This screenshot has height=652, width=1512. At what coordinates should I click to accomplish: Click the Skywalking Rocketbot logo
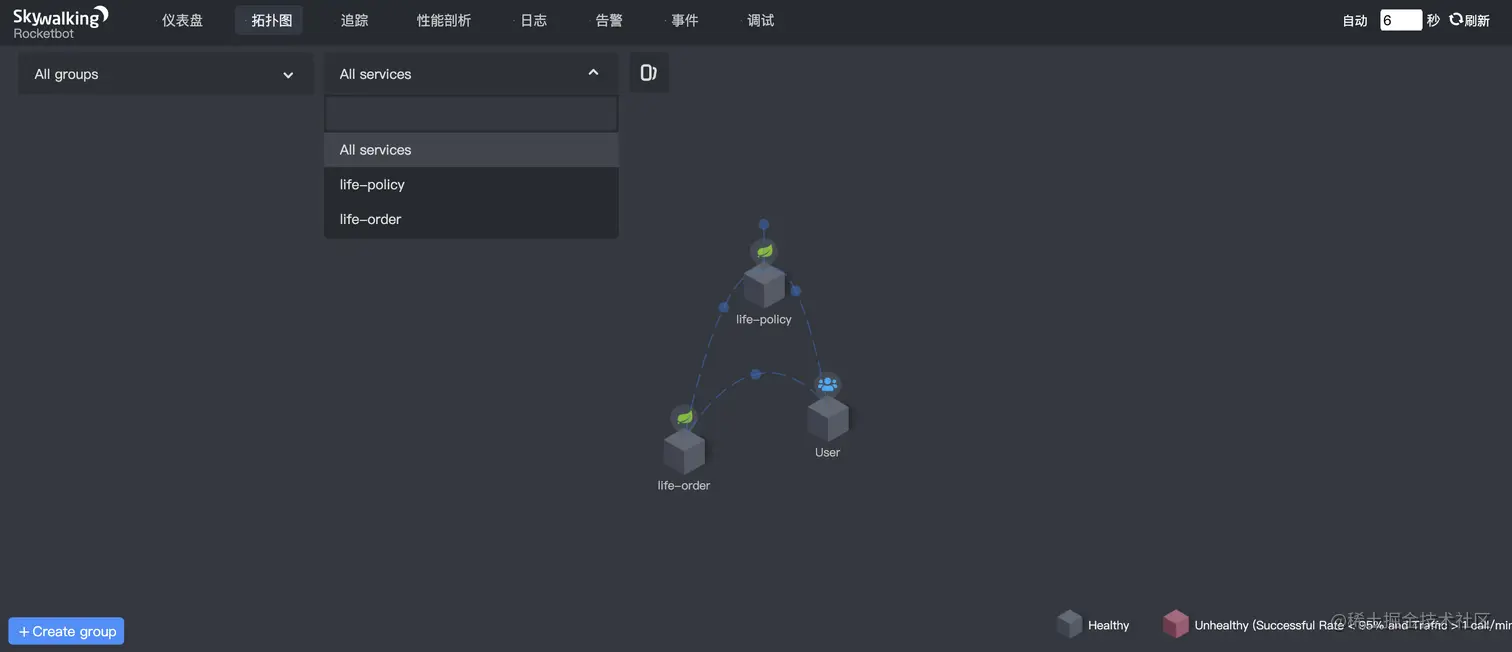(x=61, y=21)
